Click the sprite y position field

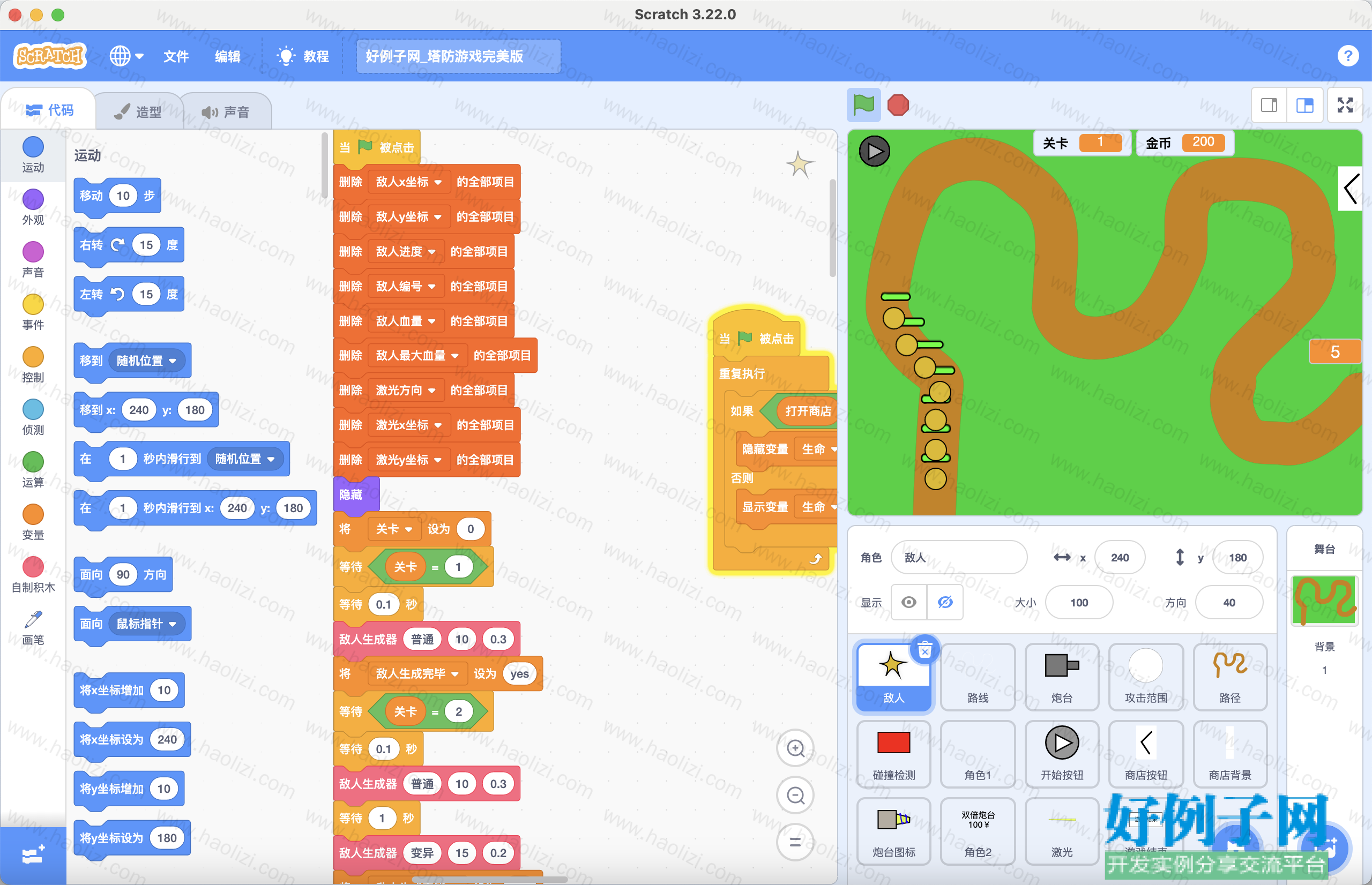(1237, 557)
